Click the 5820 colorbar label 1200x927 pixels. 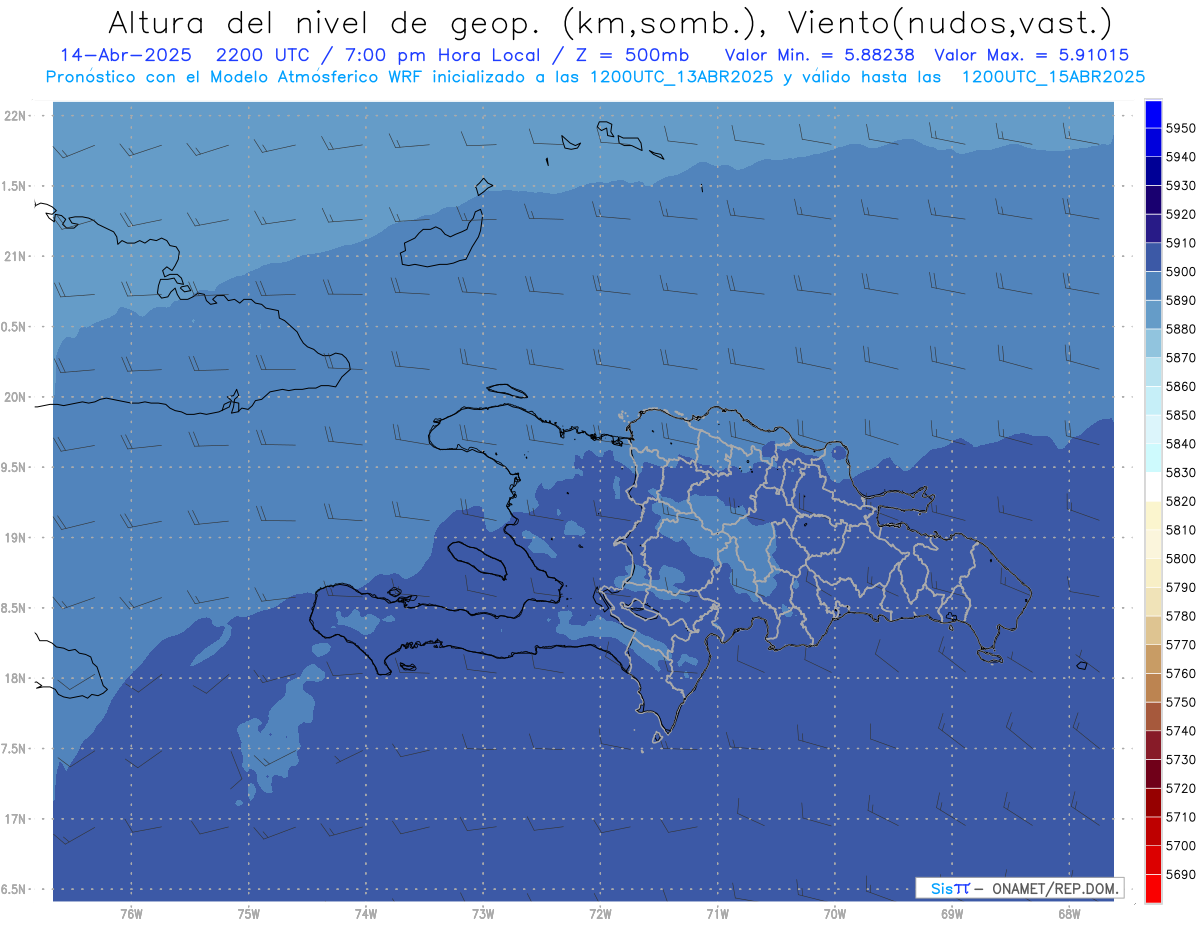coord(1181,501)
